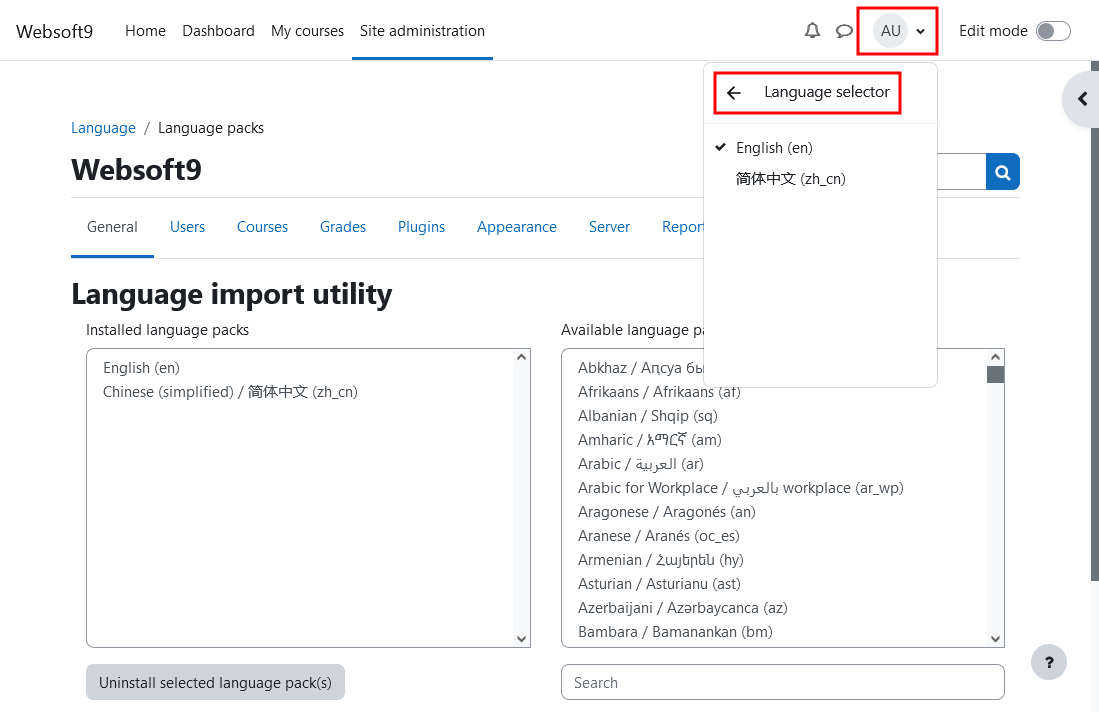
Task: Open the Plugins tab
Action: pyautogui.click(x=421, y=227)
